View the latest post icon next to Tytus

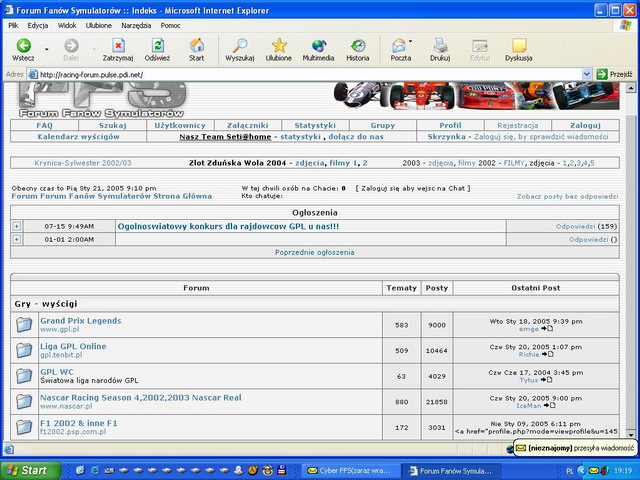tap(546, 380)
